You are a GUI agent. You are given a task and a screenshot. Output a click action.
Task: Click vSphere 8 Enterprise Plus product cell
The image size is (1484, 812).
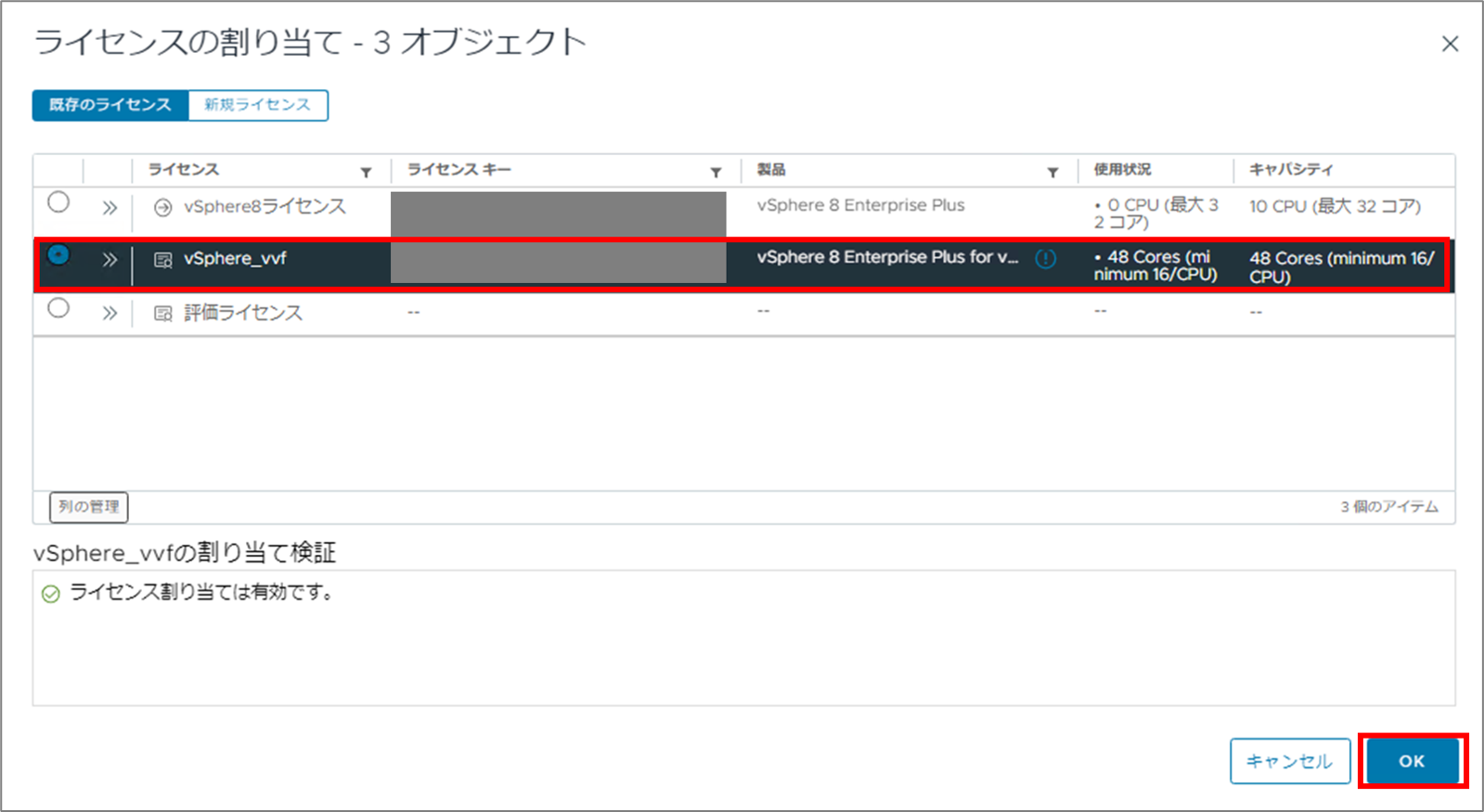(860, 205)
